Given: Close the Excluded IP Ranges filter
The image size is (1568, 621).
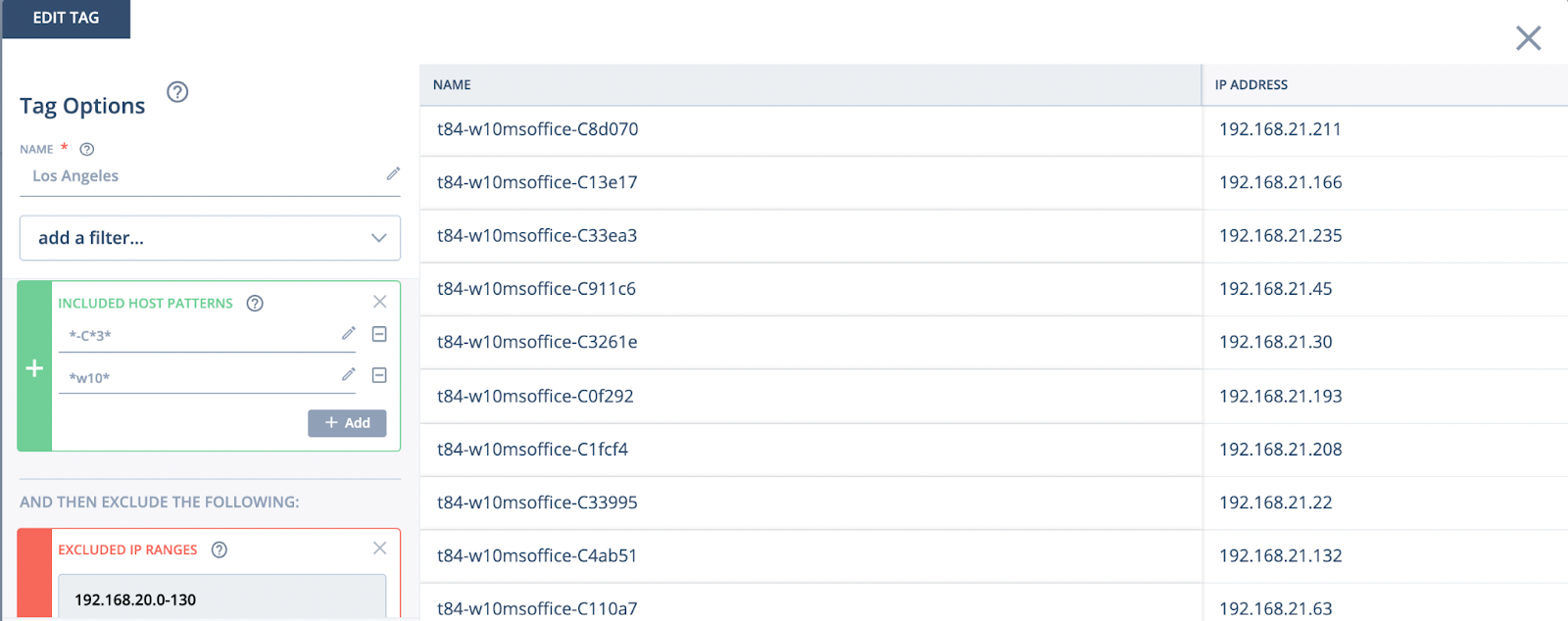Looking at the screenshot, I should click(x=380, y=549).
